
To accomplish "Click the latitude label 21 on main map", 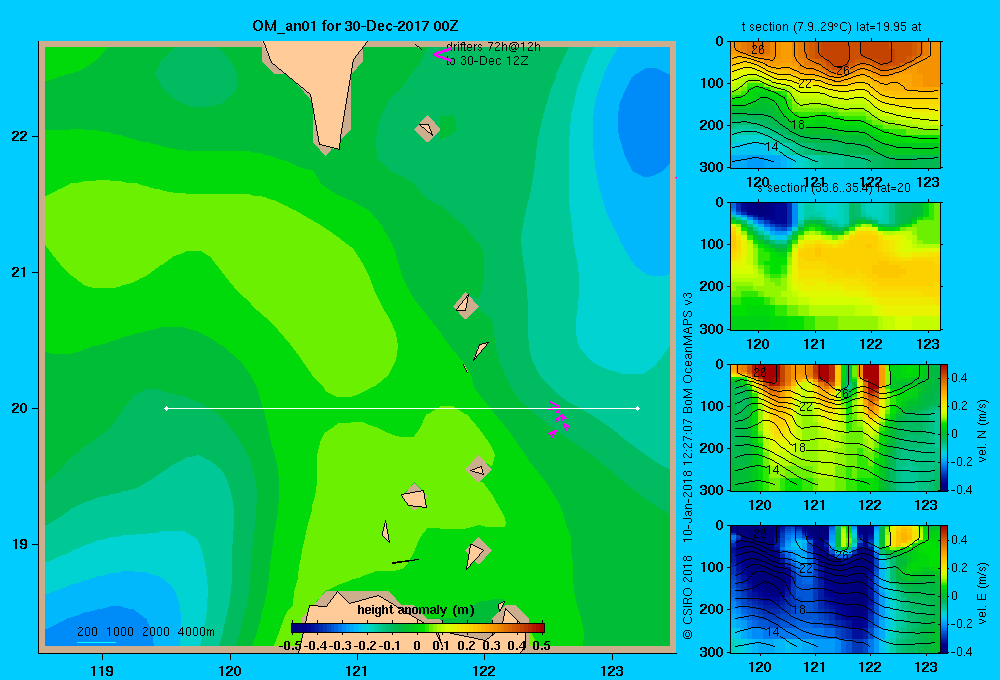I will (x=20, y=272).
